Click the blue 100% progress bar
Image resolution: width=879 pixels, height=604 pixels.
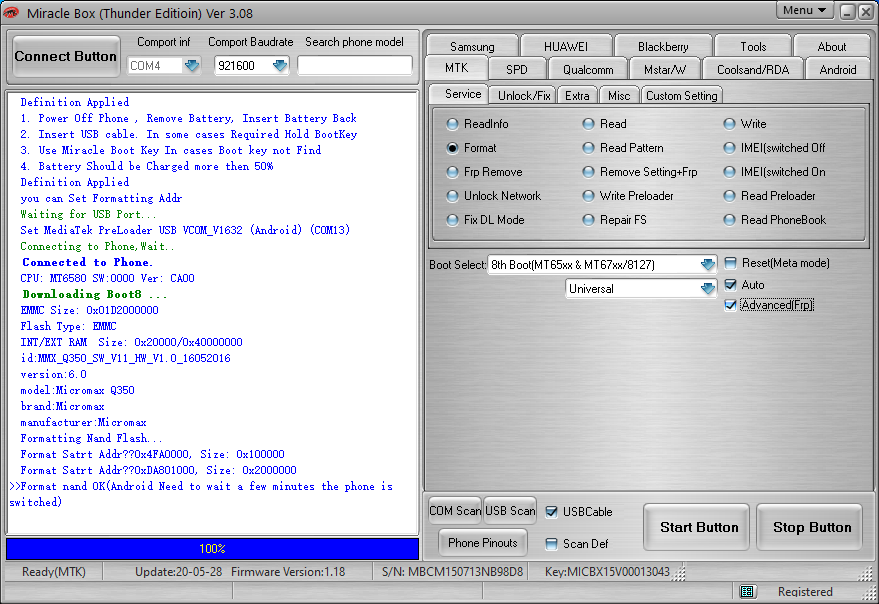coord(212,549)
